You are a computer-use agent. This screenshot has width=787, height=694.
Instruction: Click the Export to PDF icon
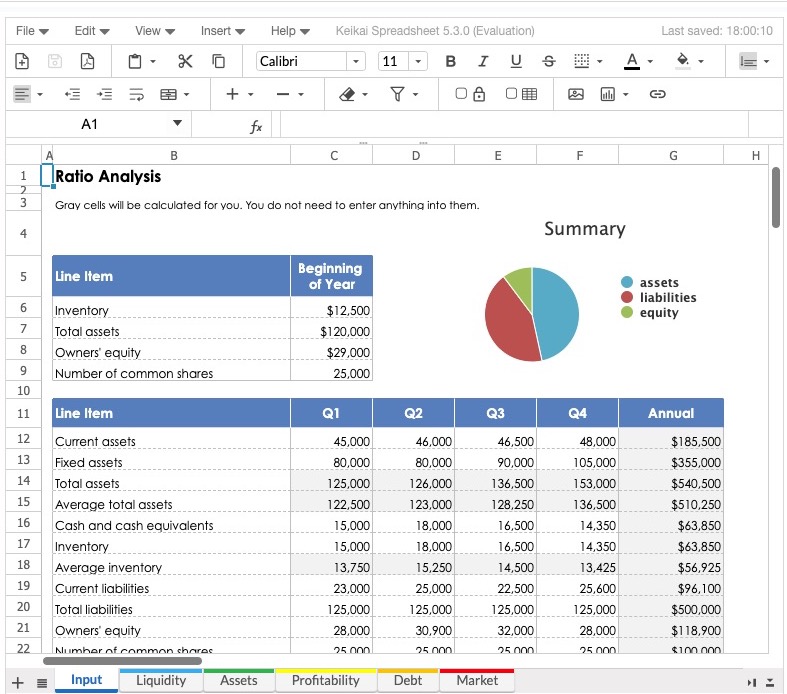(x=87, y=61)
